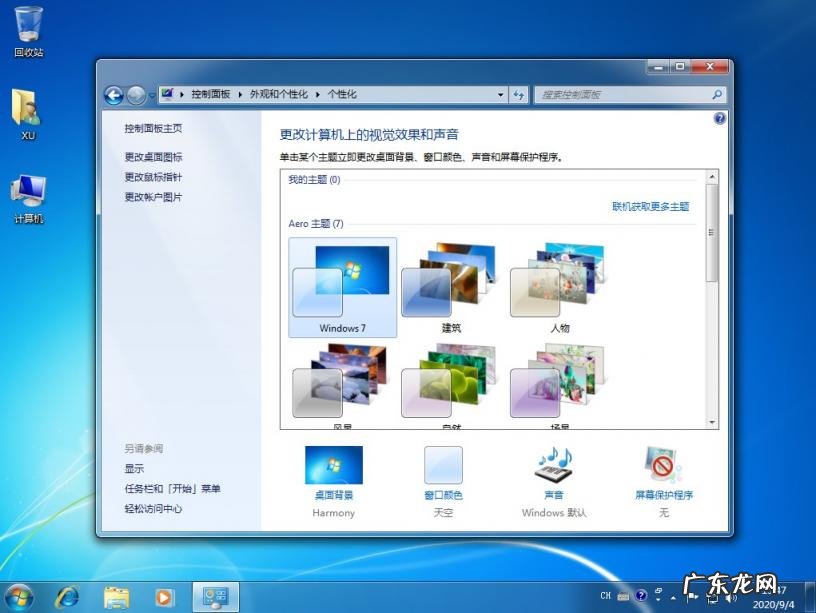This screenshot has height=613, width=816.
Task: Click the 联机获取更多主题 link
Action: pos(650,207)
